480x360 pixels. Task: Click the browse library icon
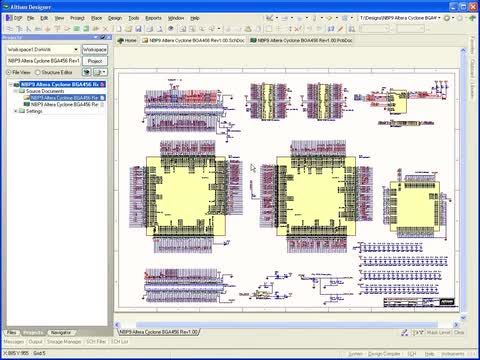pyautogui.click(x=351, y=29)
